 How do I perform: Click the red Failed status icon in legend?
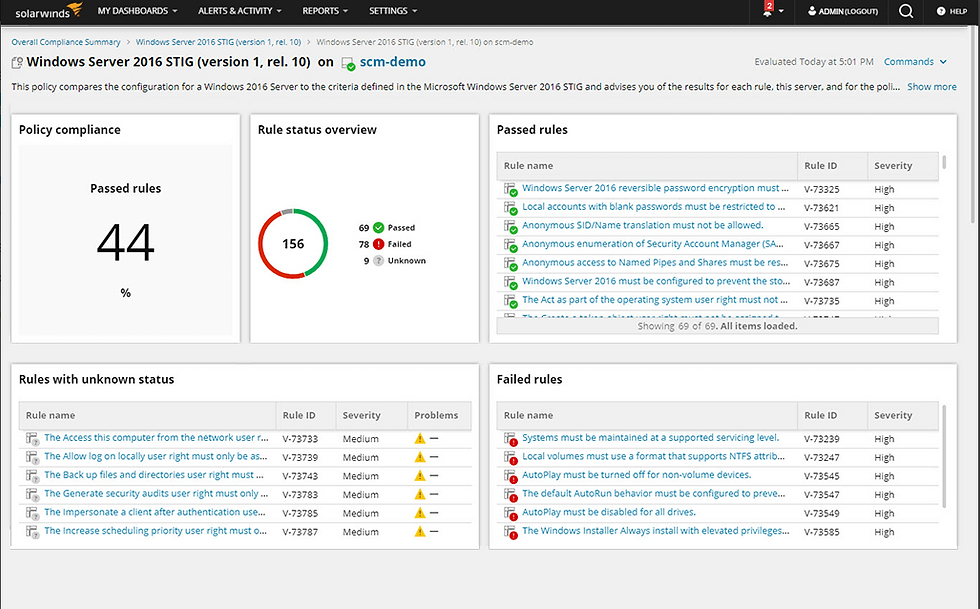[x=378, y=244]
